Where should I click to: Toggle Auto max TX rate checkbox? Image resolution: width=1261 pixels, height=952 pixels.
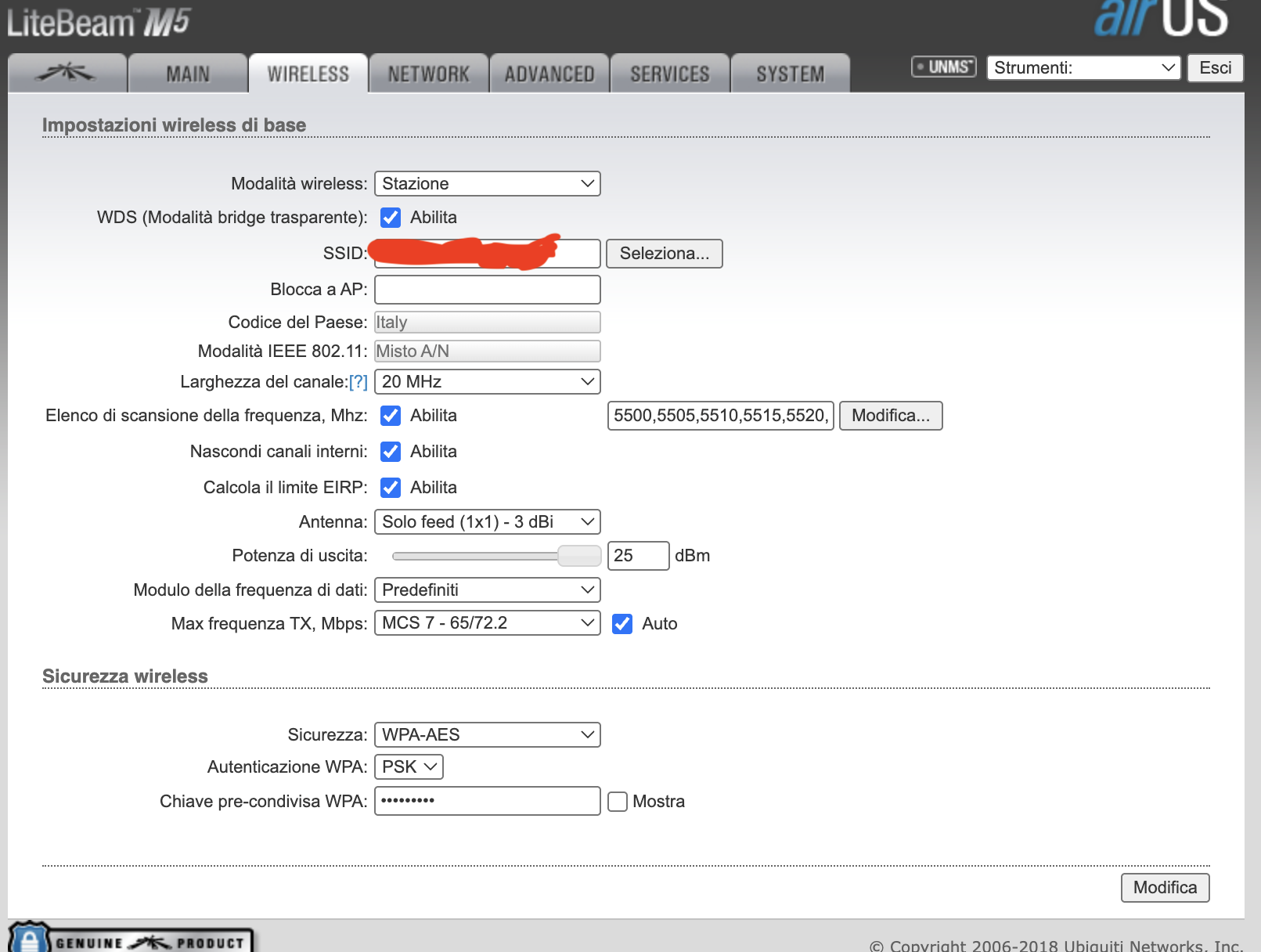click(622, 624)
